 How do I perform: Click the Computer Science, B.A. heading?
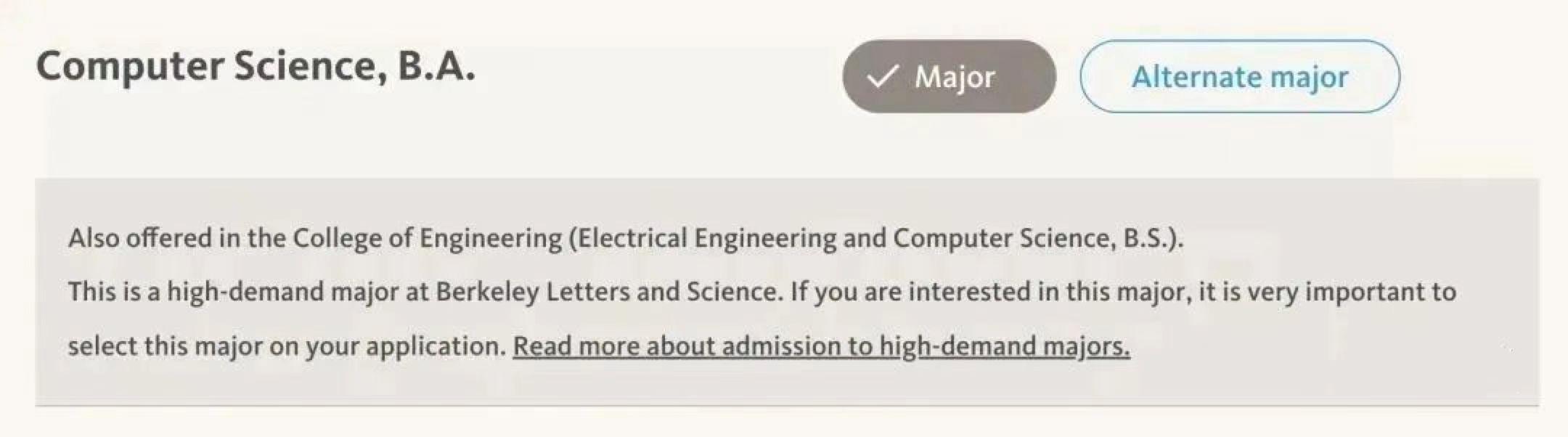pyautogui.click(x=256, y=66)
